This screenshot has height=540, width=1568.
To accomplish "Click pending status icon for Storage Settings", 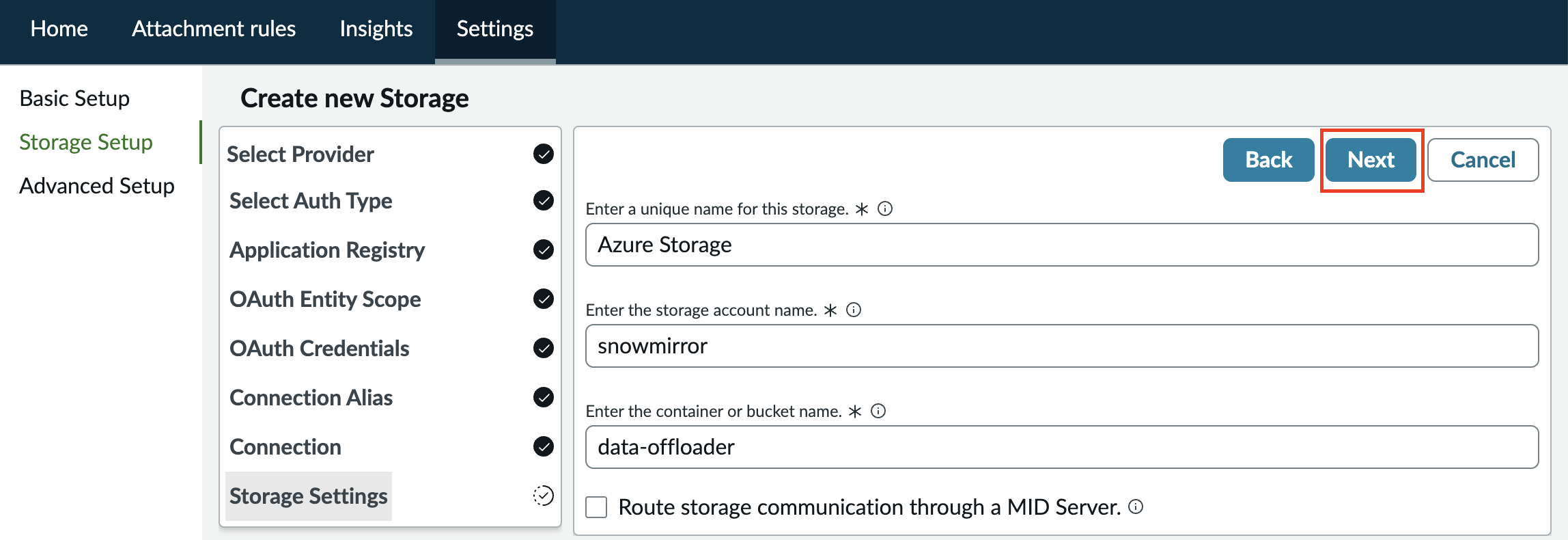I will pyautogui.click(x=544, y=496).
